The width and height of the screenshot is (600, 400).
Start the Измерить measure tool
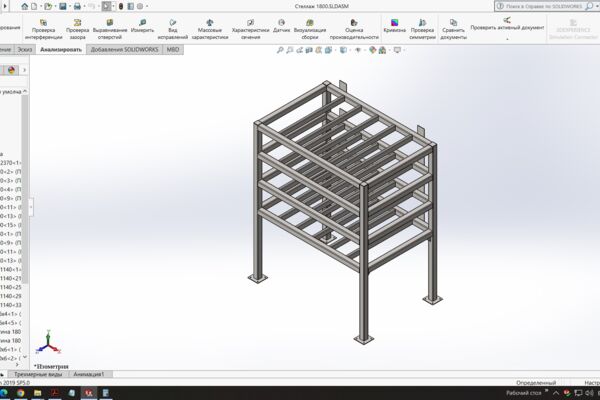(x=142, y=26)
